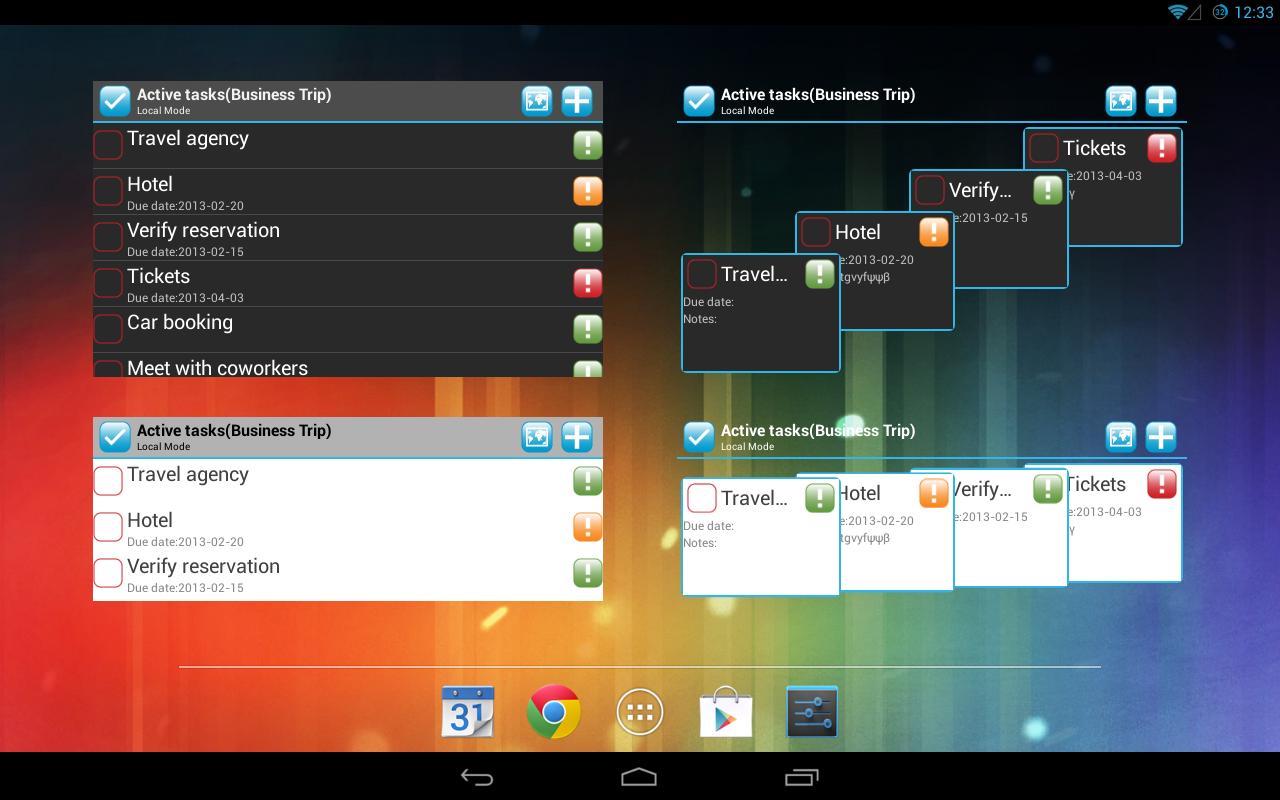Open the Calendar app in the dock
The image size is (1280, 800).
(467, 712)
